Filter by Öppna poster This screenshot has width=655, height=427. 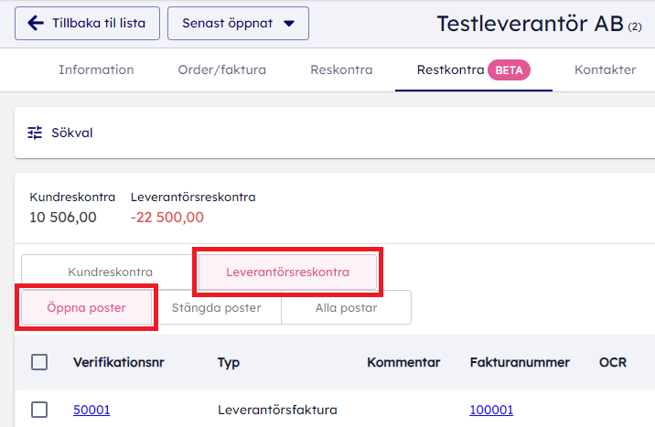[x=86, y=307]
